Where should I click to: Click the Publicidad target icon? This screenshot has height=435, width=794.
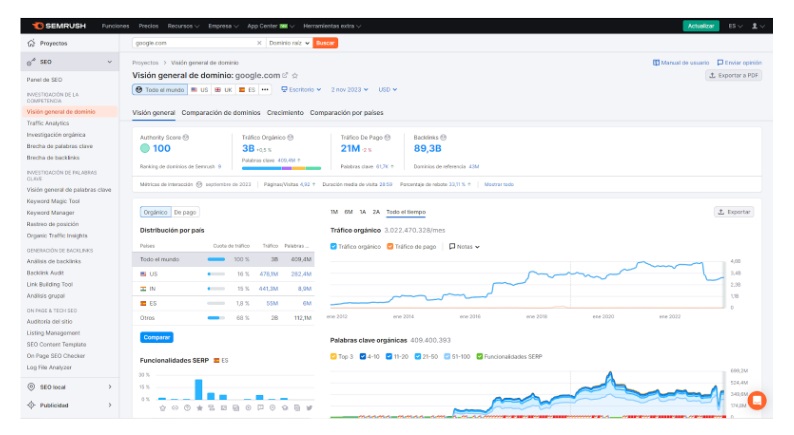[31, 405]
